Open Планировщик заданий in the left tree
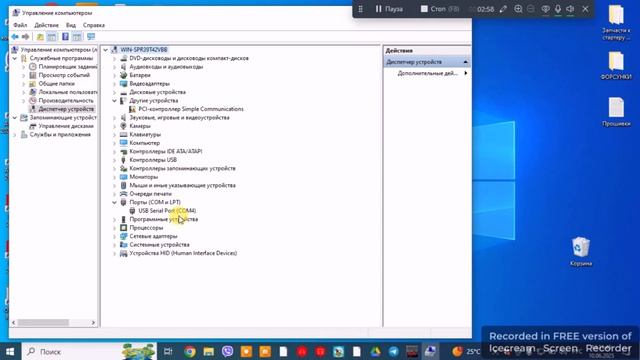The width and height of the screenshot is (640, 360). pos(68,67)
